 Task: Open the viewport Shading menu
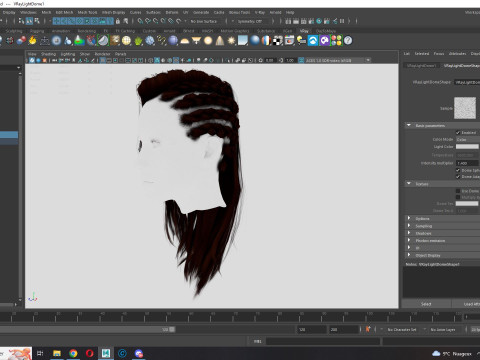48,54
